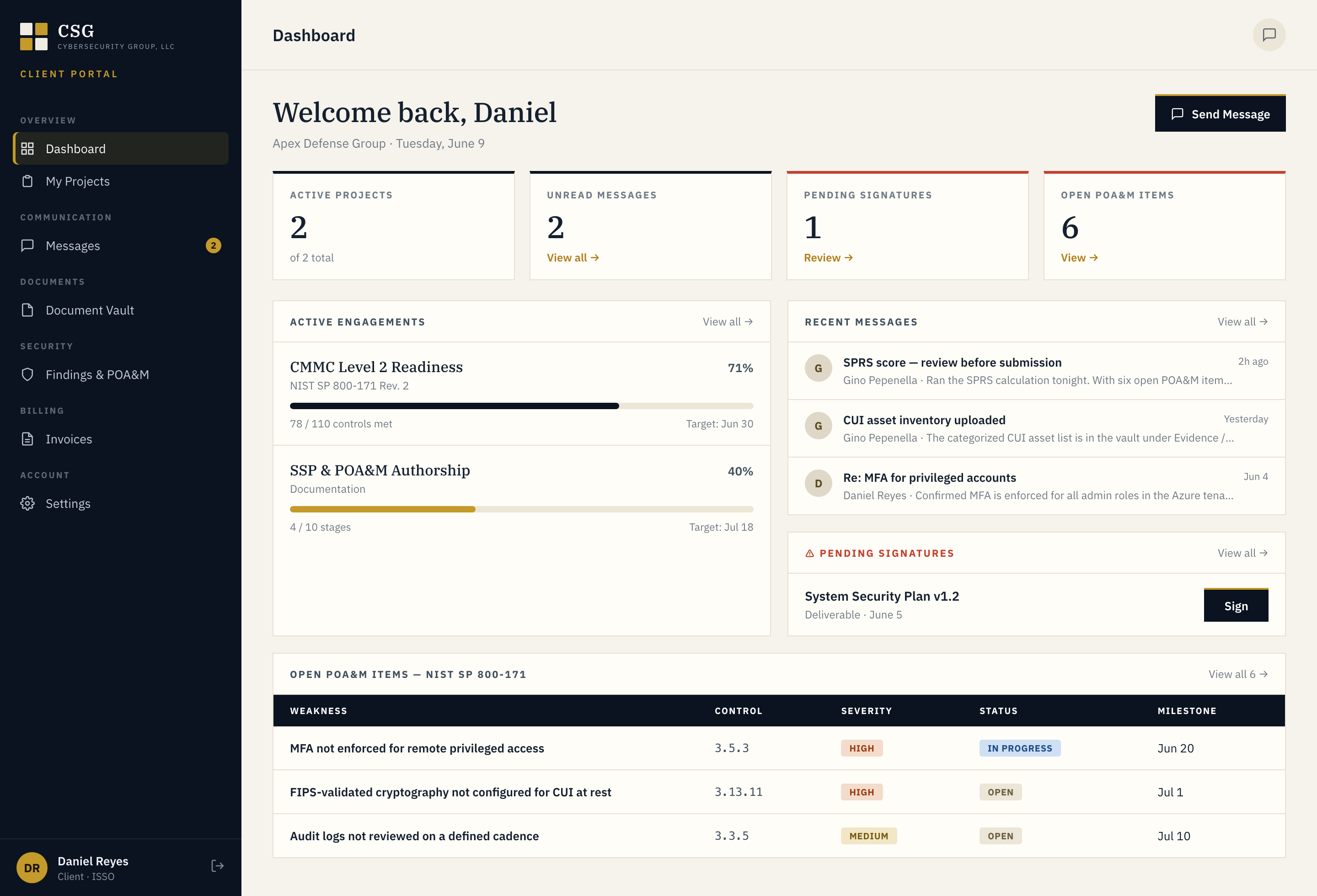Click View under Open POA&M Items card

point(1080,258)
